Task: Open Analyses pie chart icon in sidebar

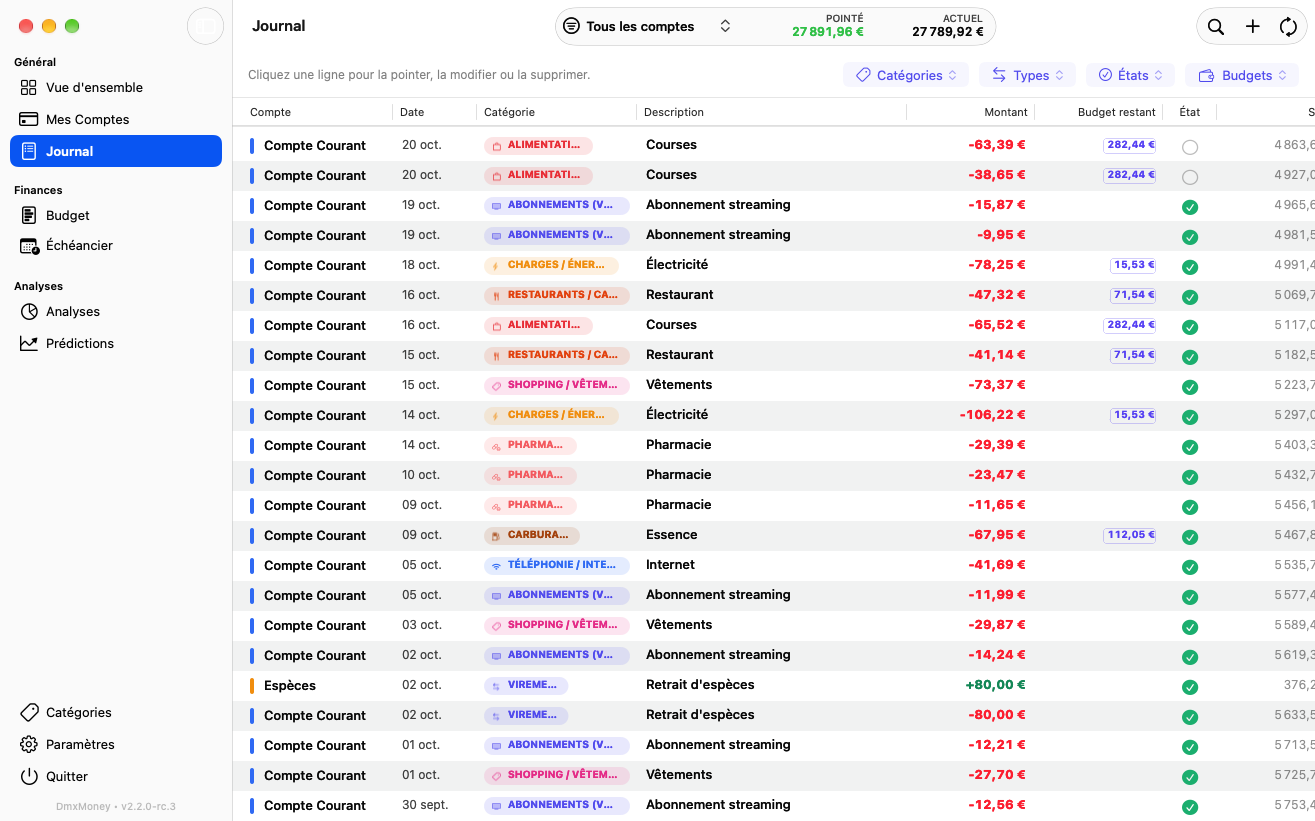Action: click(x=29, y=311)
